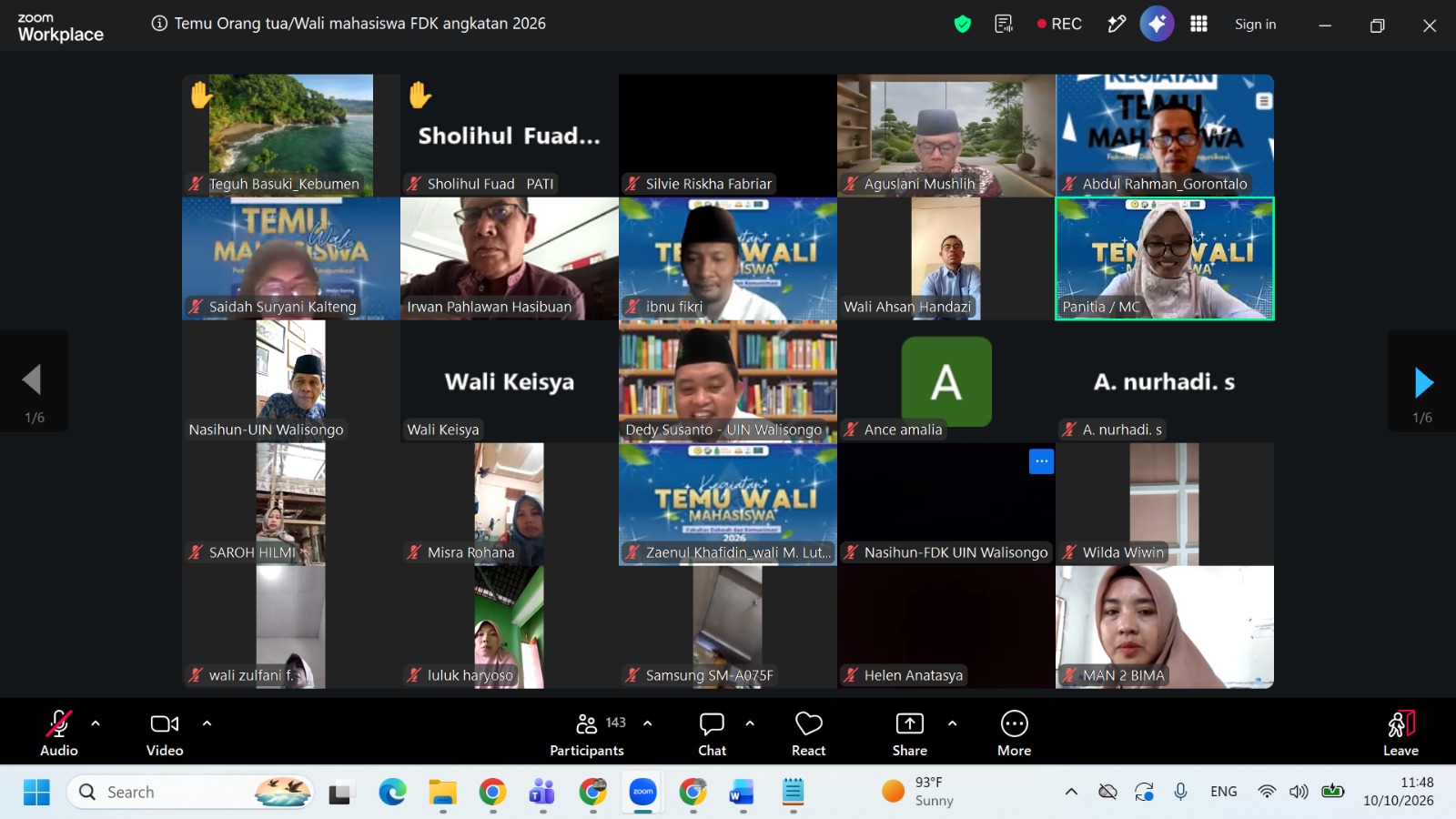Select the MAN 2 BIMA video tile
The width and height of the screenshot is (1456, 819).
(1165, 627)
